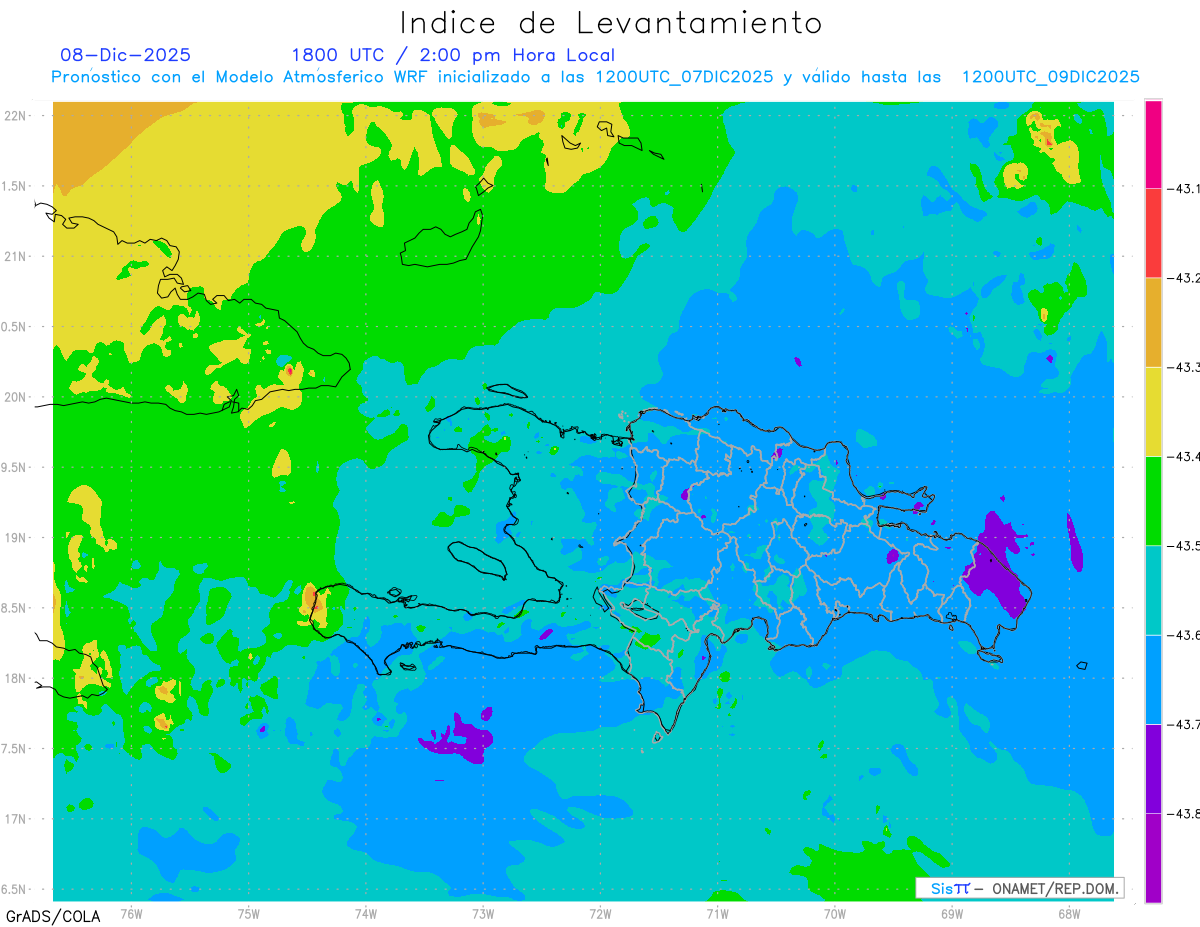The height and width of the screenshot is (927, 1200).
Task: Click the '17N' latitude label
Action: 16,819
